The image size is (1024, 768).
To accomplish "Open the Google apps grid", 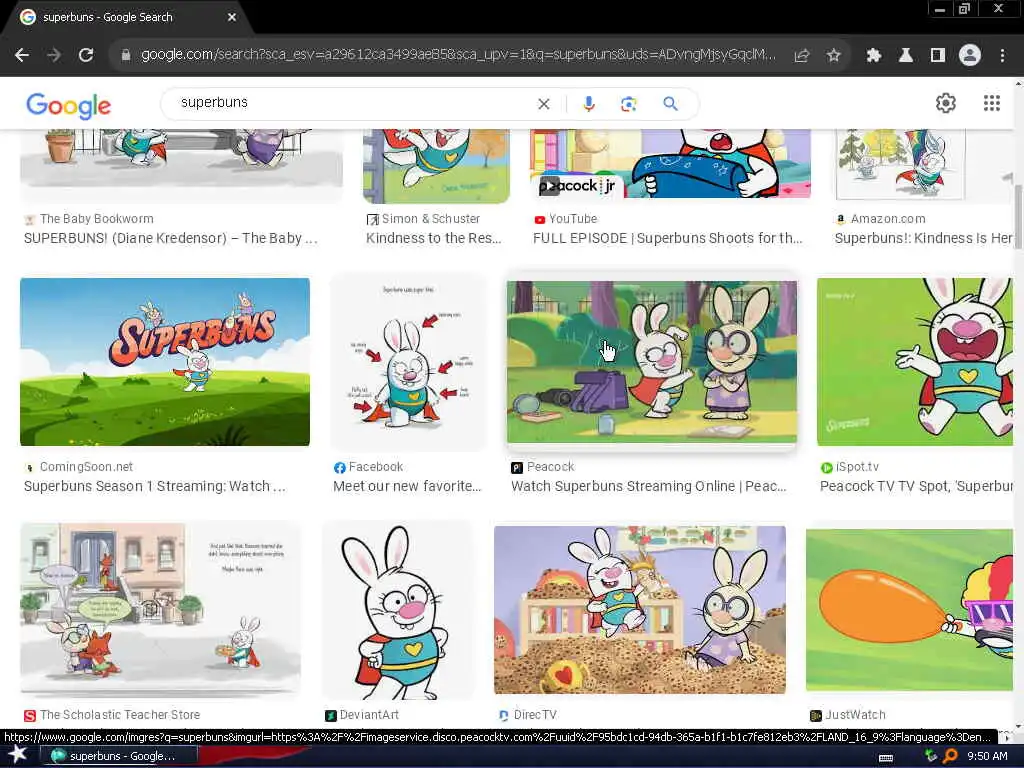I will tap(992, 103).
